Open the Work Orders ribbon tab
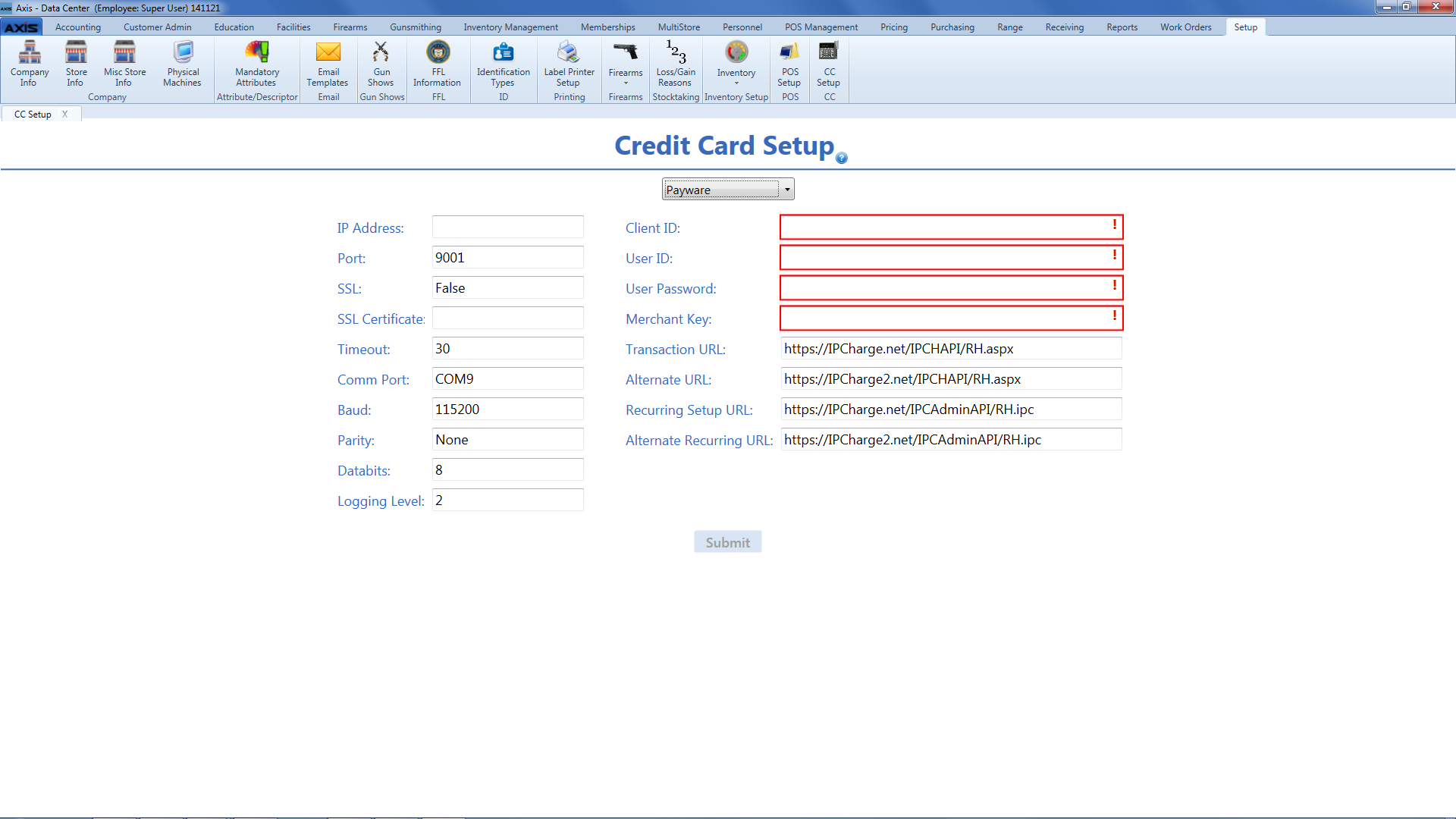The height and width of the screenshot is (819, 1456). [x=1186, y=27]
